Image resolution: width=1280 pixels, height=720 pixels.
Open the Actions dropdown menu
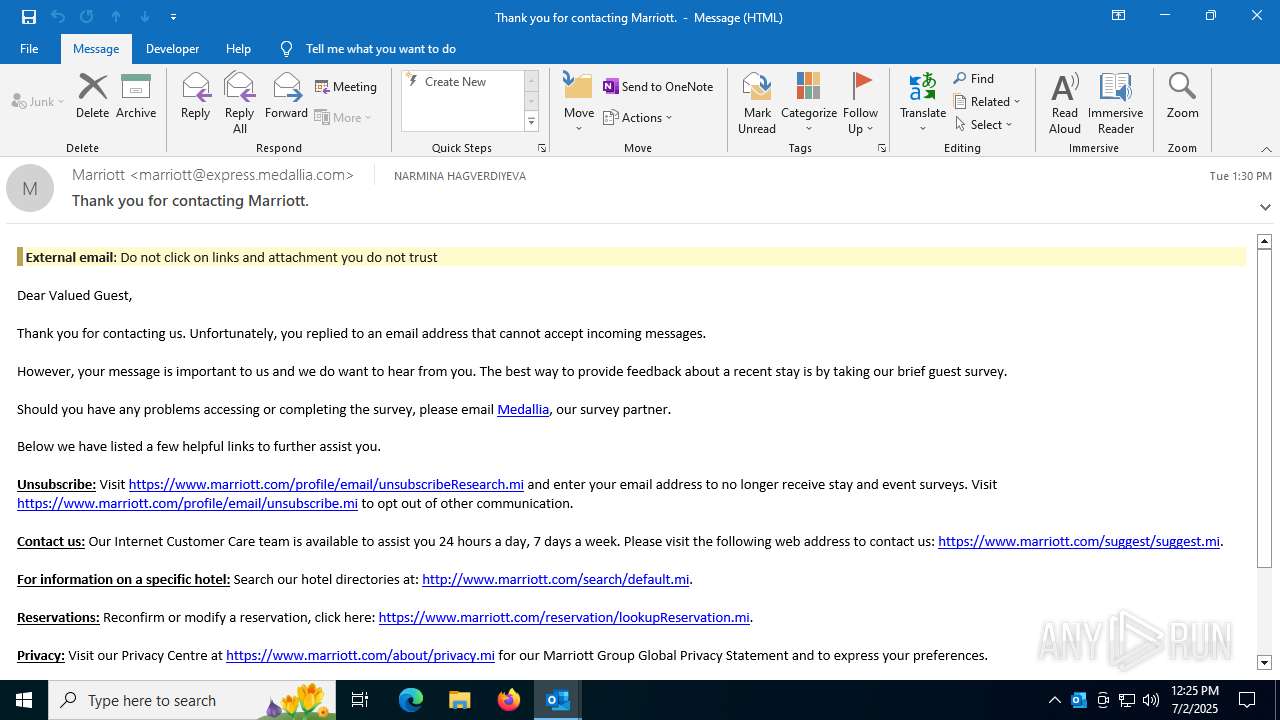point(638,117)
